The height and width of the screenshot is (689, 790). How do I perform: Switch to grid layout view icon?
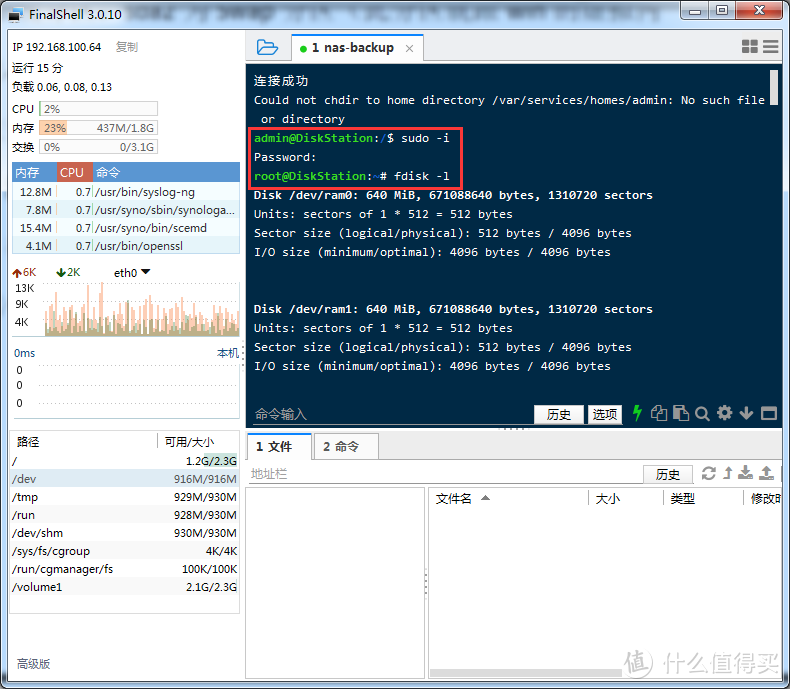point(750,47)
